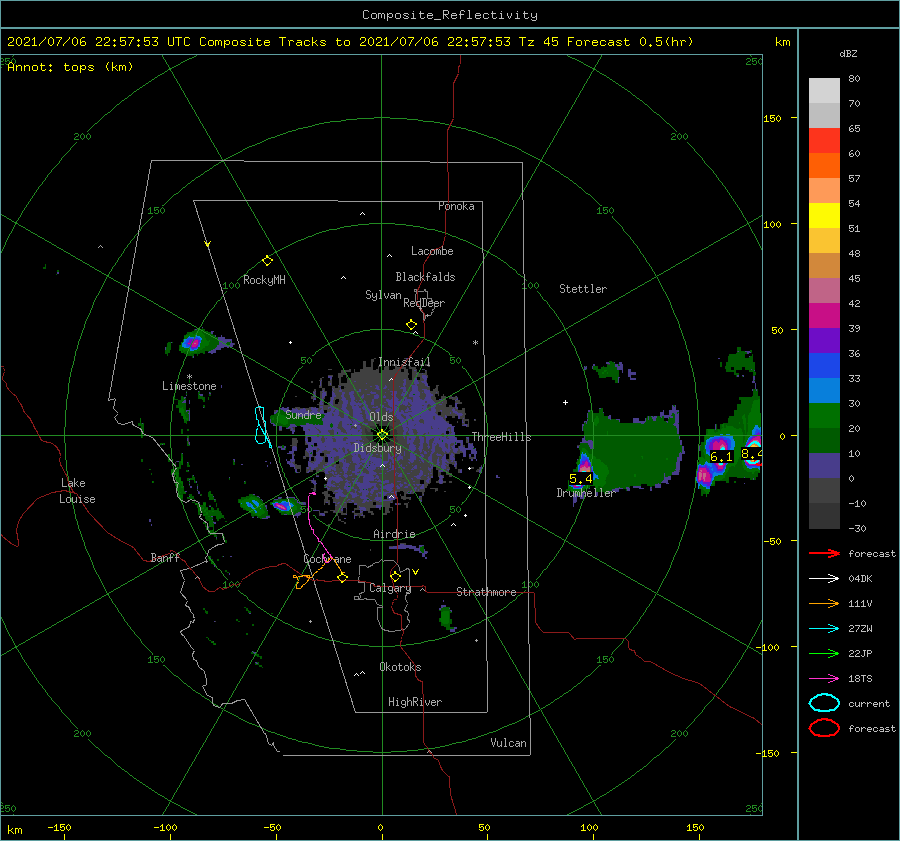
Task: Click the yellow diamond marker below Cochrane
Action: [x=342, y=577]
